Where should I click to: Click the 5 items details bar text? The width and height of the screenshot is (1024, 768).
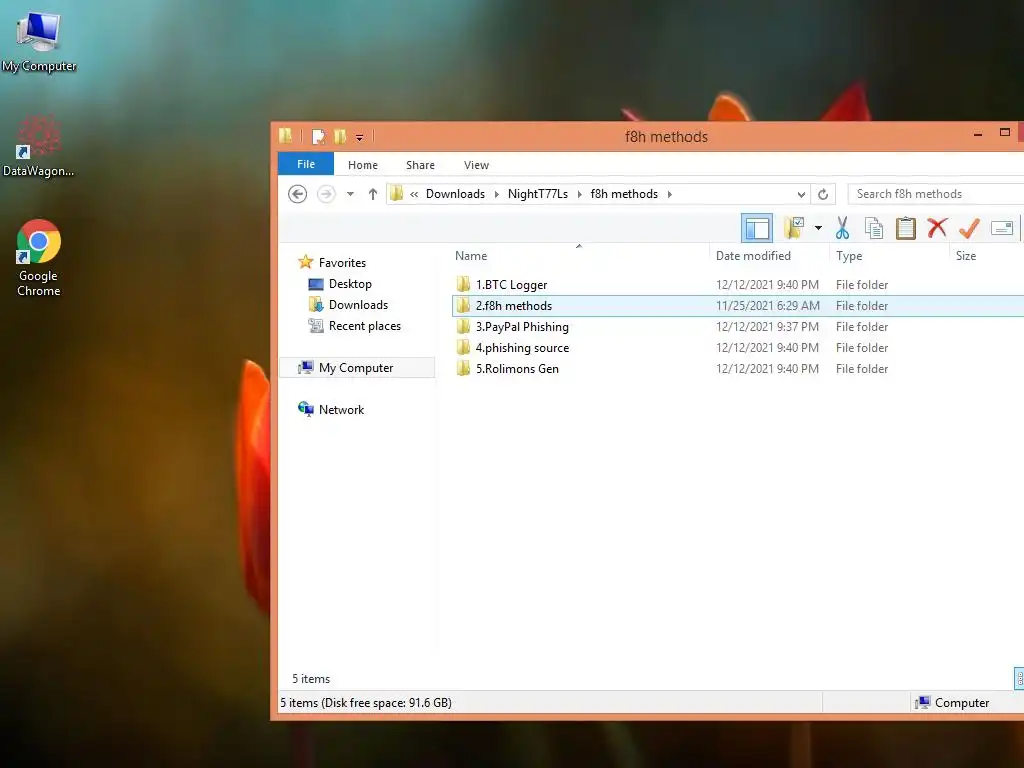click(x=311, y=679)
